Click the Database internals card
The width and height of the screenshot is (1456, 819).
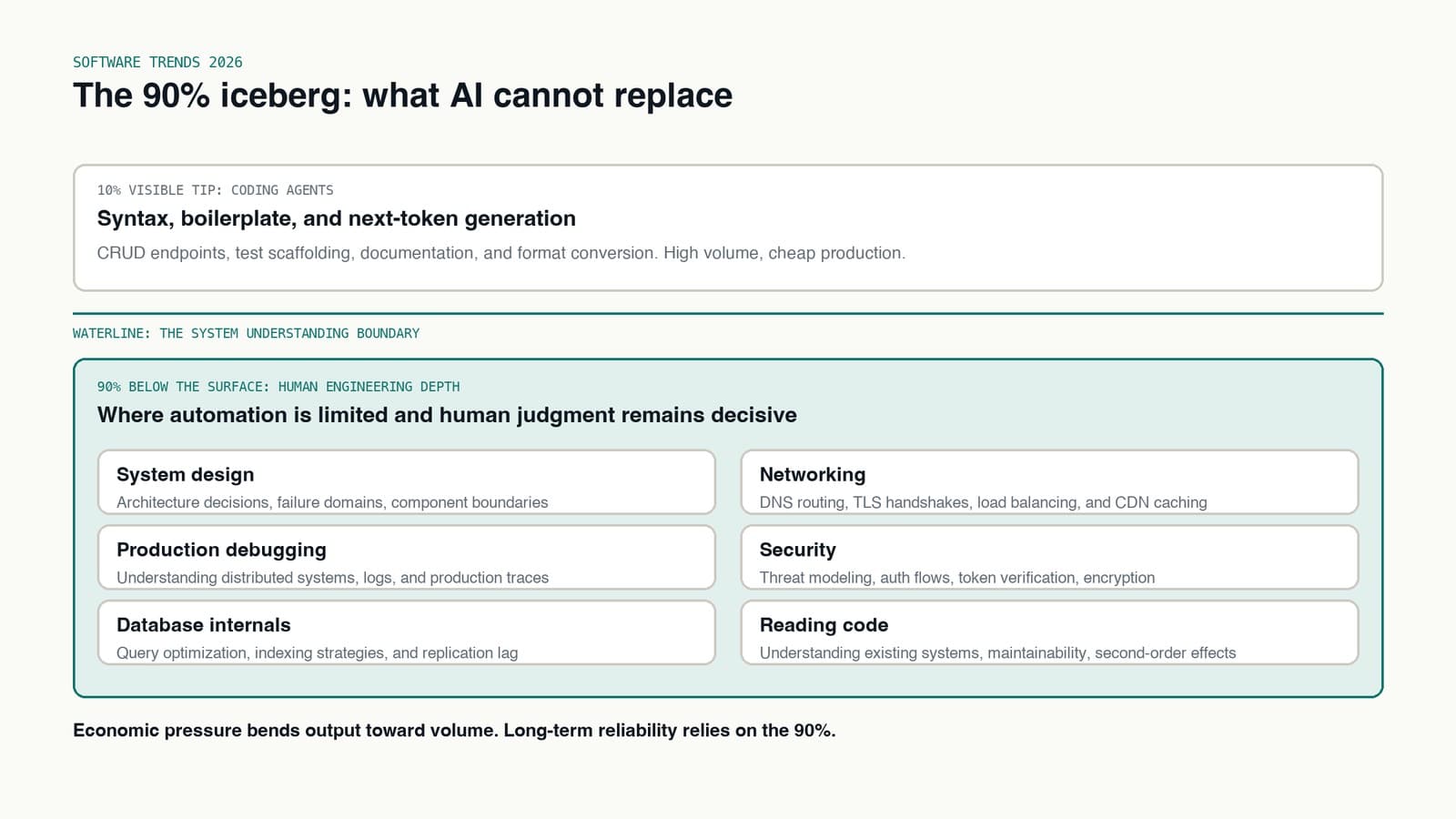406,632
